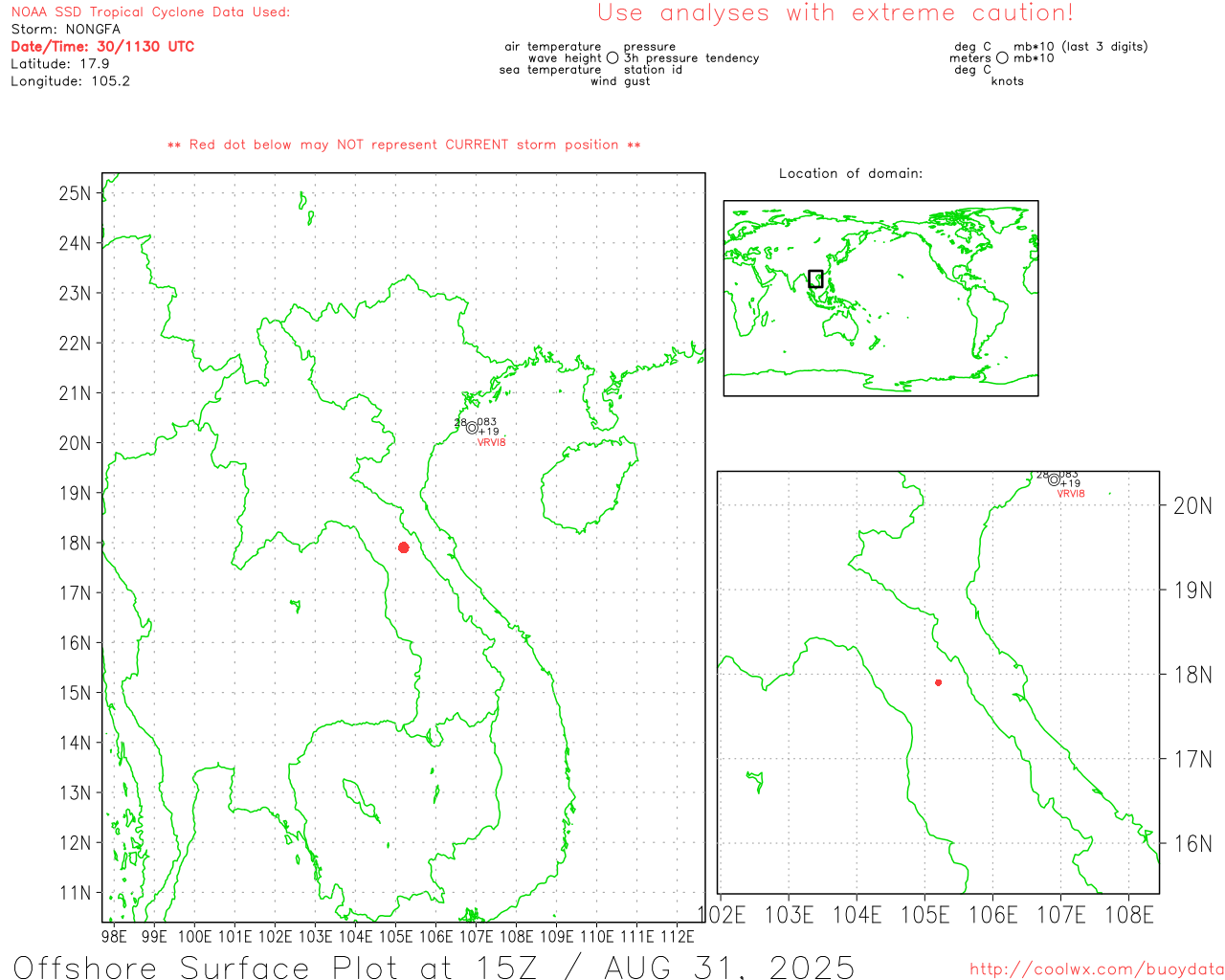Click the 'mb*10 (last 3 digits)' legend label
This screenshot has width=1225, height=980.
(x=1080, y=47)
